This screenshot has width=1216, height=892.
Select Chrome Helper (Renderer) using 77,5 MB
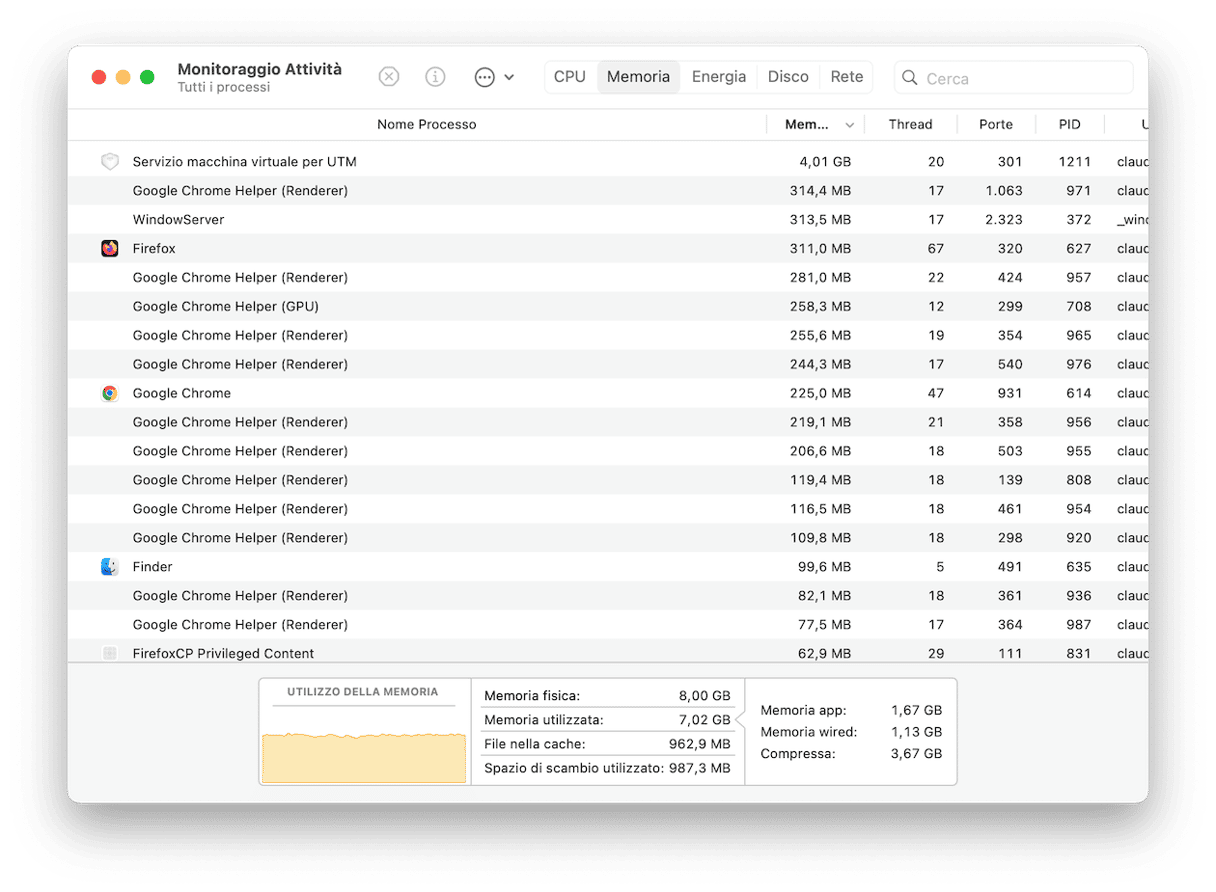tap(608, 625)
